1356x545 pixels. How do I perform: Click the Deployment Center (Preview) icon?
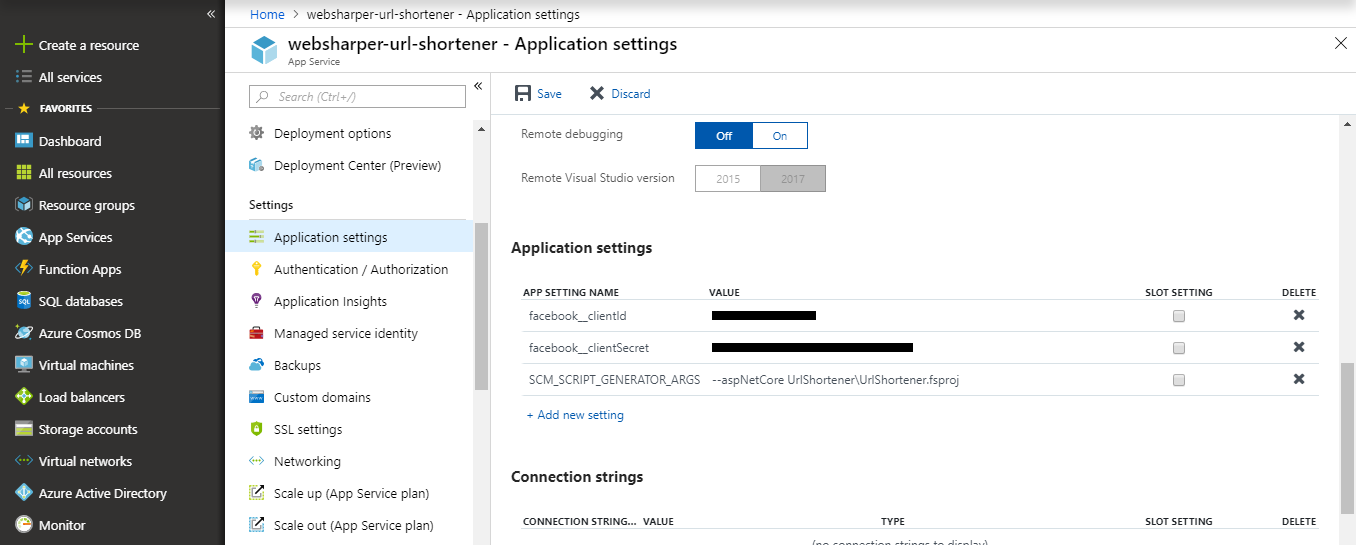256,165
